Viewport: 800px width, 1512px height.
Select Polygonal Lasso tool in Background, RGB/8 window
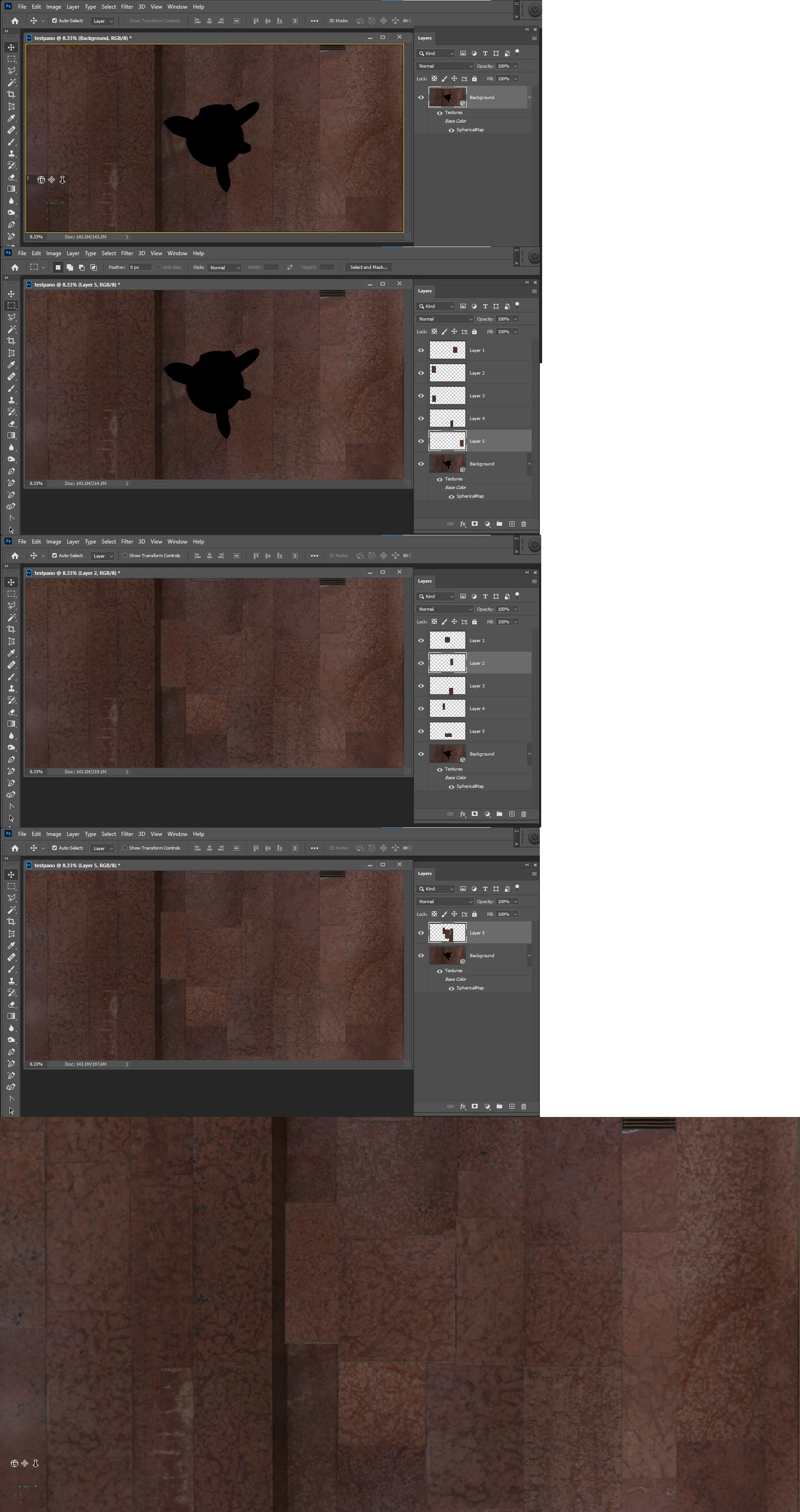(11, 70)
